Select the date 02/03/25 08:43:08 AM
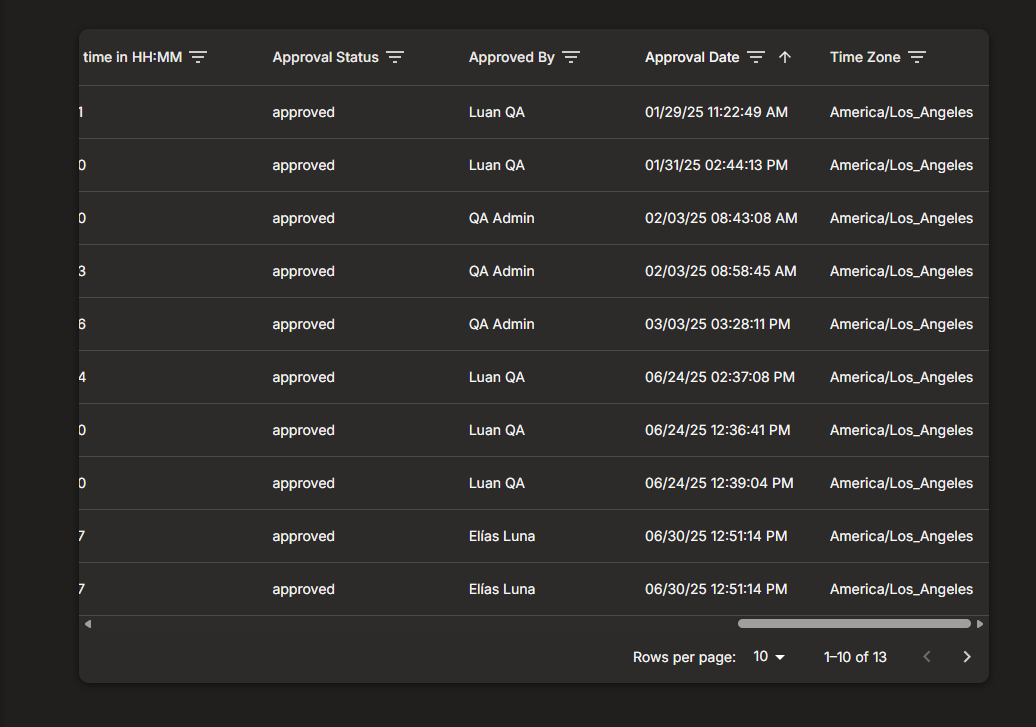The width and height of the screenshot is (1036, 727). 721,218
